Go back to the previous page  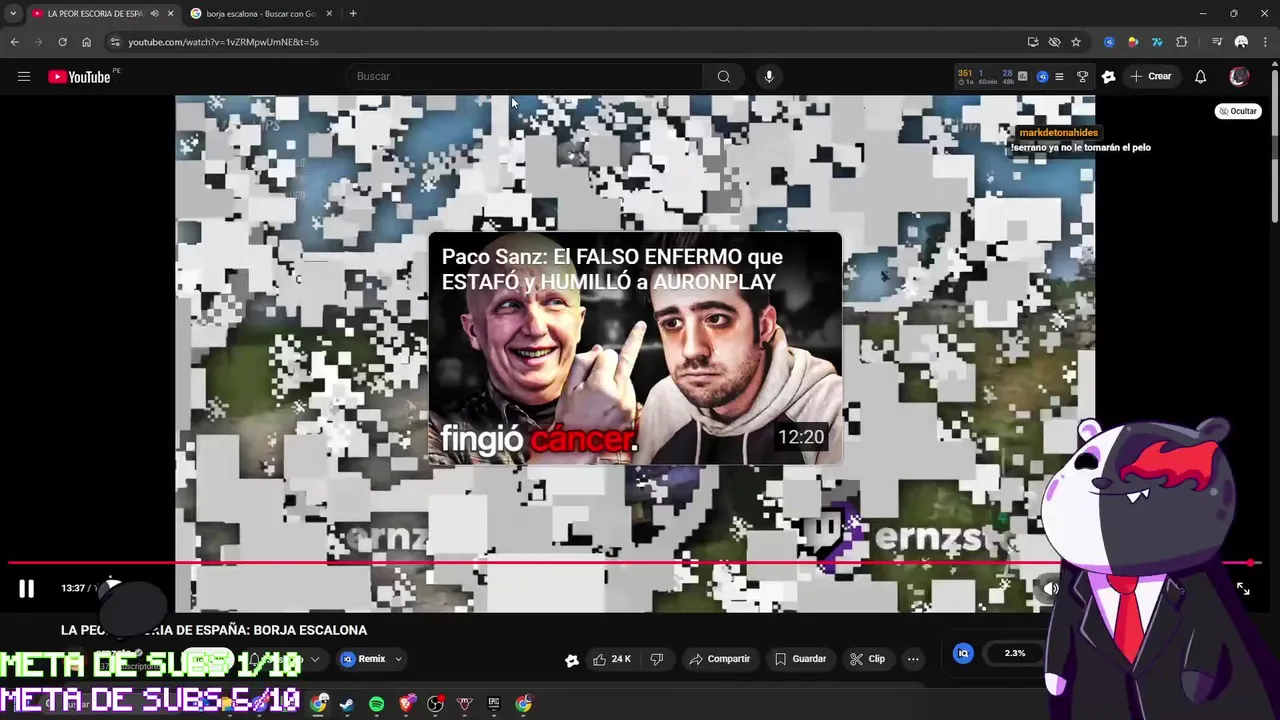point(14,42)
